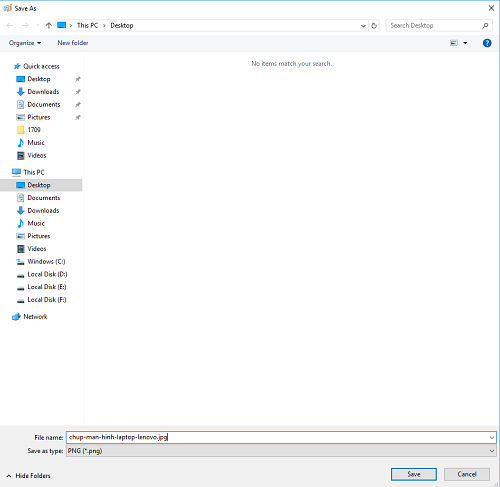Click New folder in the toolbar
Viewport: 500px width, 487px height.
pyautogui.click(x=73, y=43)
